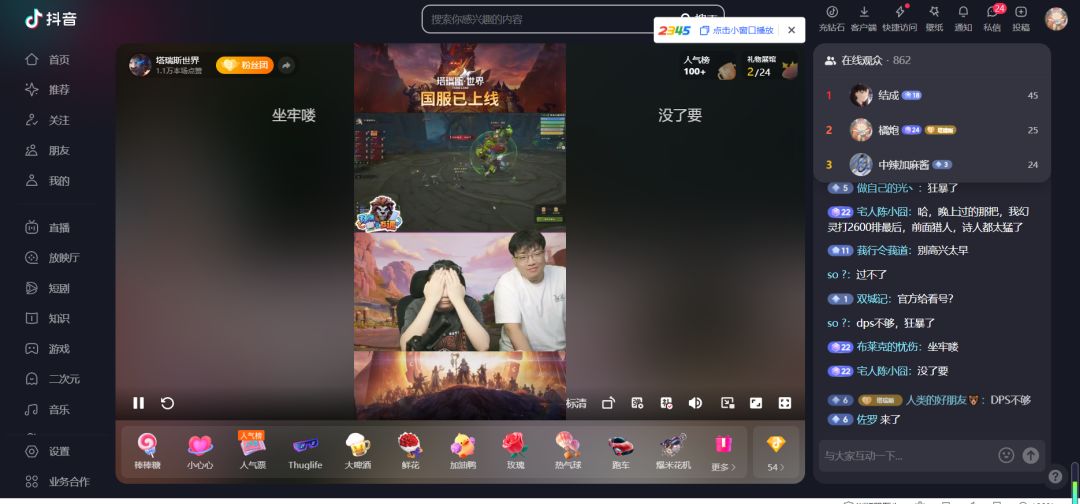The image size is (1080, 504).
Task: Expand 更多 to see more gifts
Action: (x=723, y=452)
